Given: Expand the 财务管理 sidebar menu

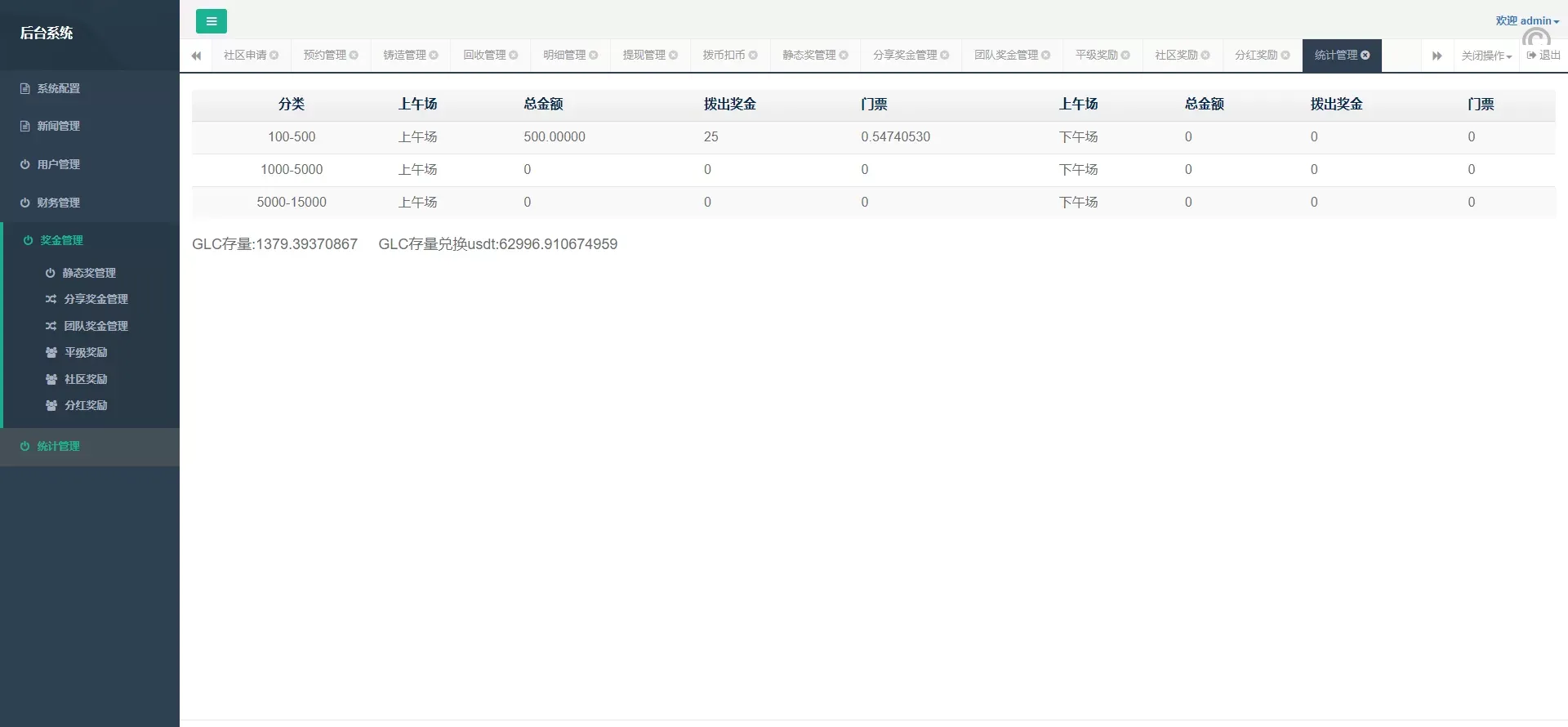Looking at the screenshot, I should tap(59, 203).
